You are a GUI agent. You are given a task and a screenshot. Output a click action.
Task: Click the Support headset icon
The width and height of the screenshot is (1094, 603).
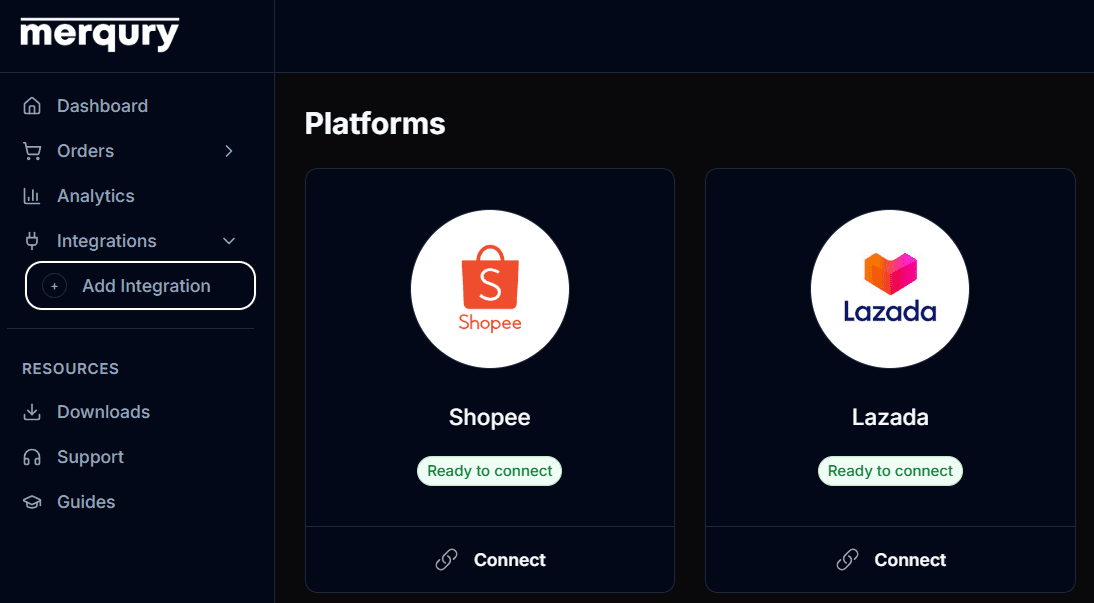point(32,457)
